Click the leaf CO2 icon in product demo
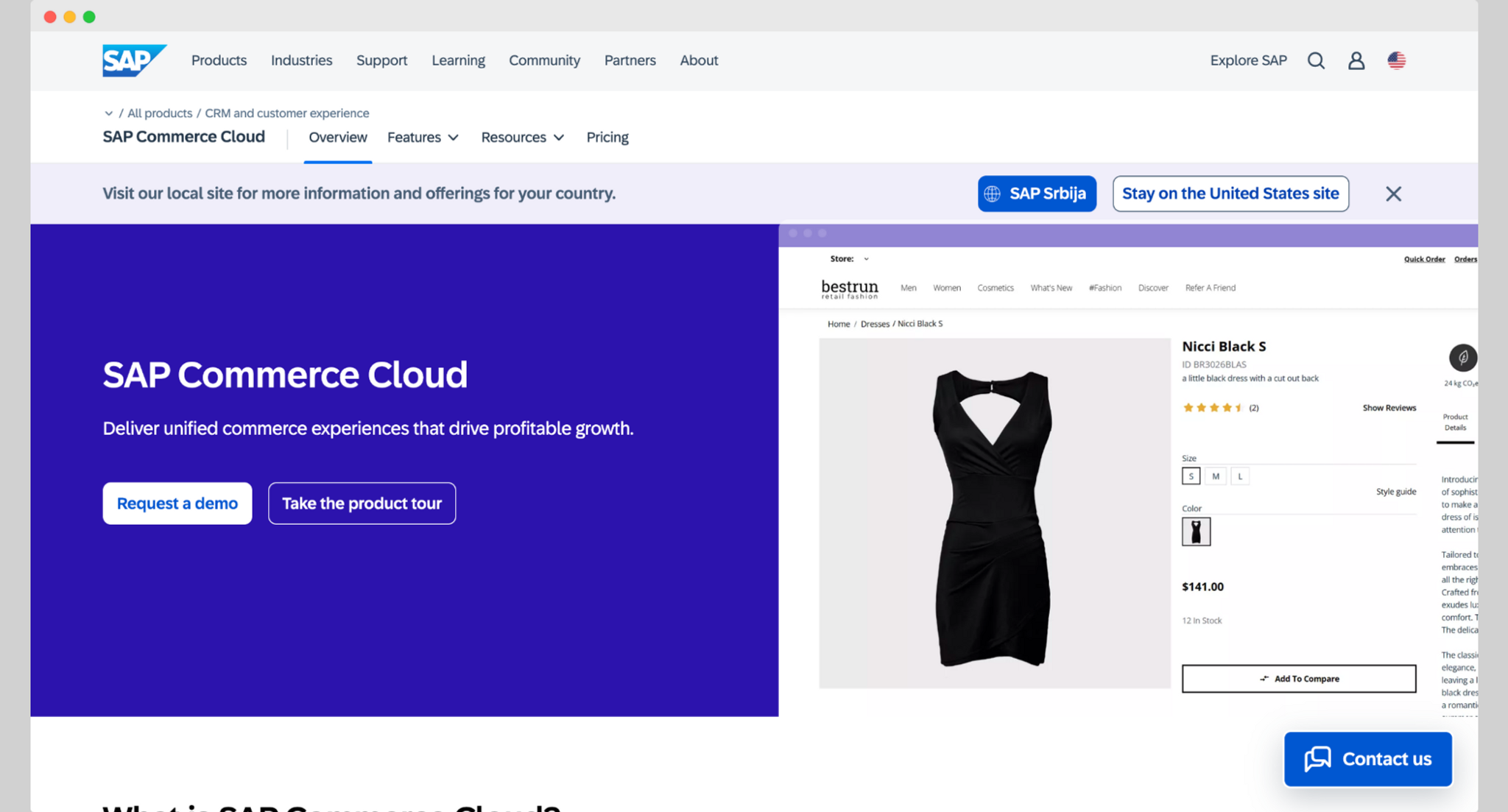Viewport: 1508px width, 812px height. [1462, 358]
